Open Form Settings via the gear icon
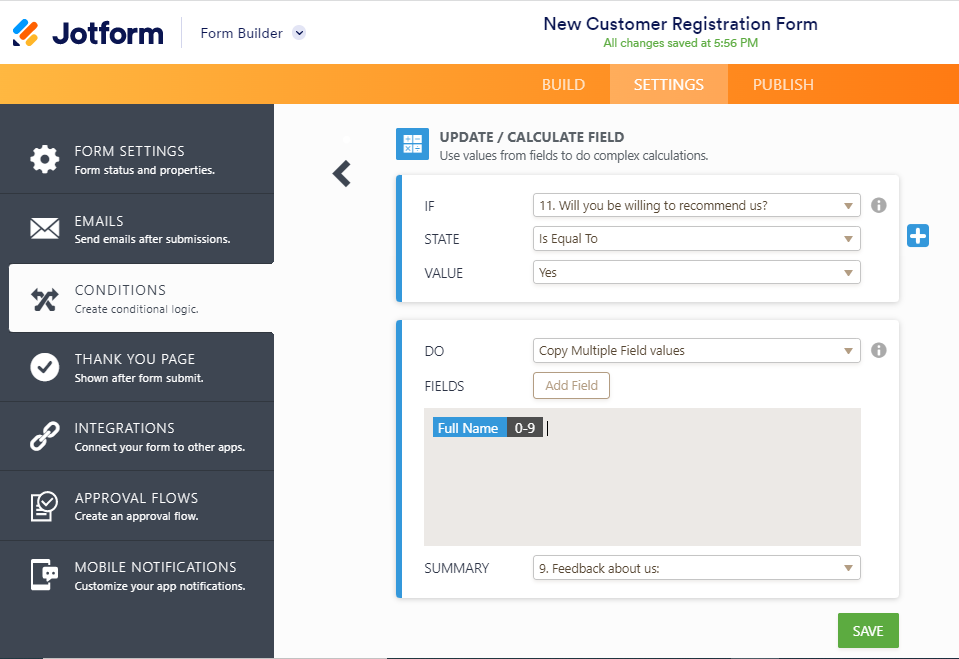Image resolution: width=959 pixels, height=659 pixels. 45,159
